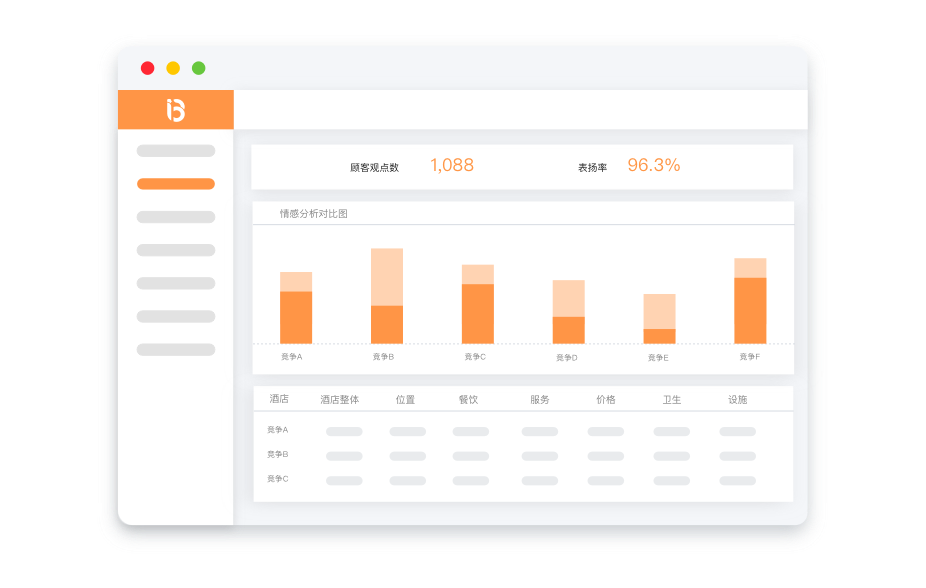
Task: Click the 卫生 column header
Action: click(673, 398)
